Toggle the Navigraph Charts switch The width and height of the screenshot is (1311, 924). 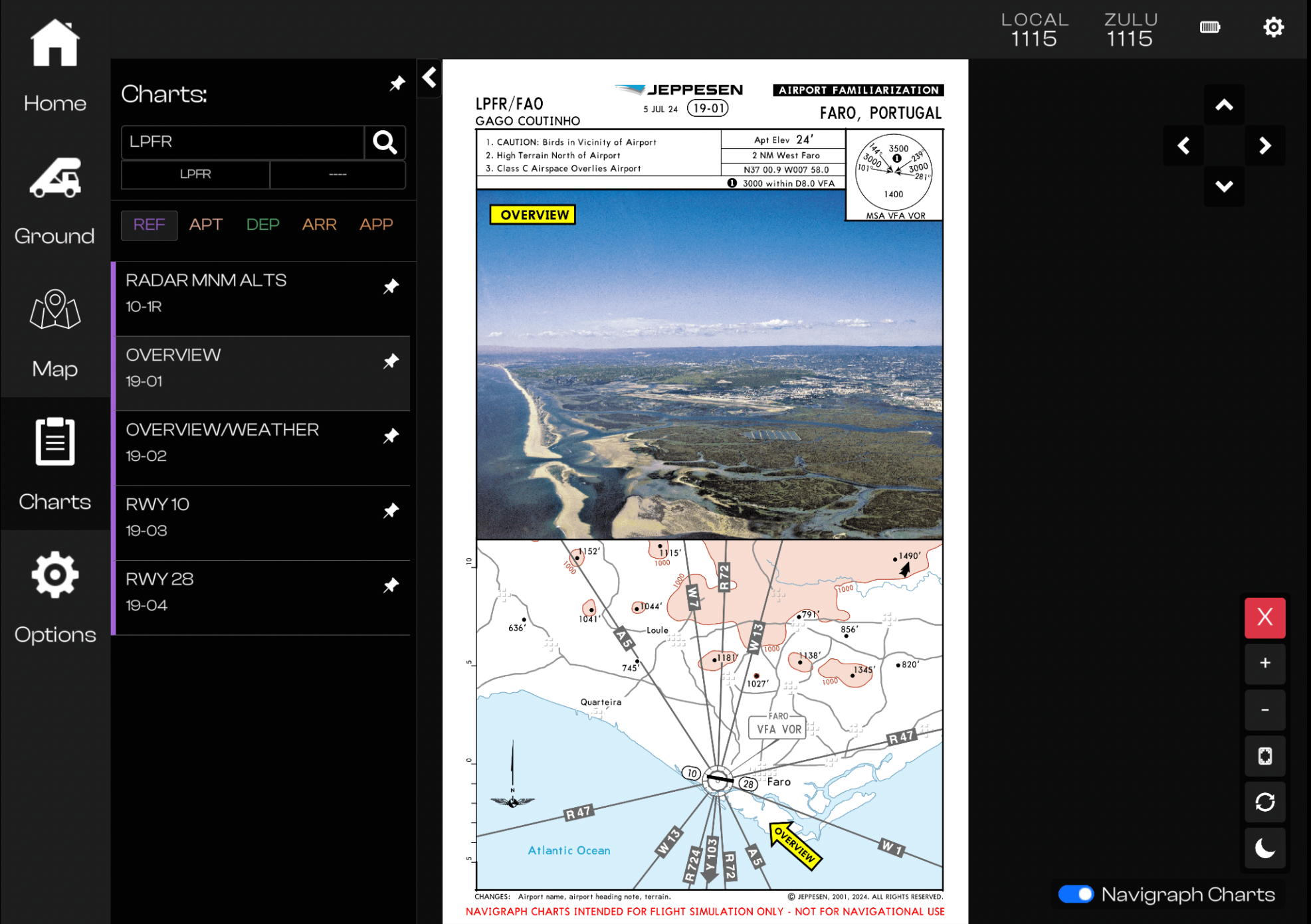click(x=1076, y=894)
